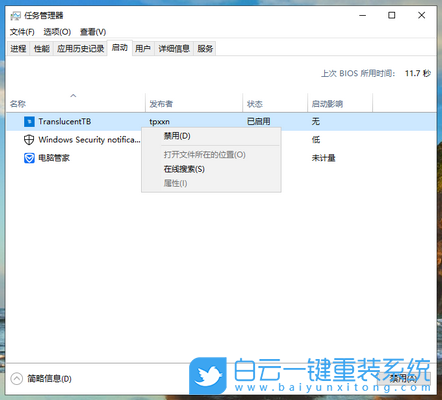The height and width of the screenshot is (400, 442).
Task: Click the 简略信息(D) link text
Action: pos(49,379)
